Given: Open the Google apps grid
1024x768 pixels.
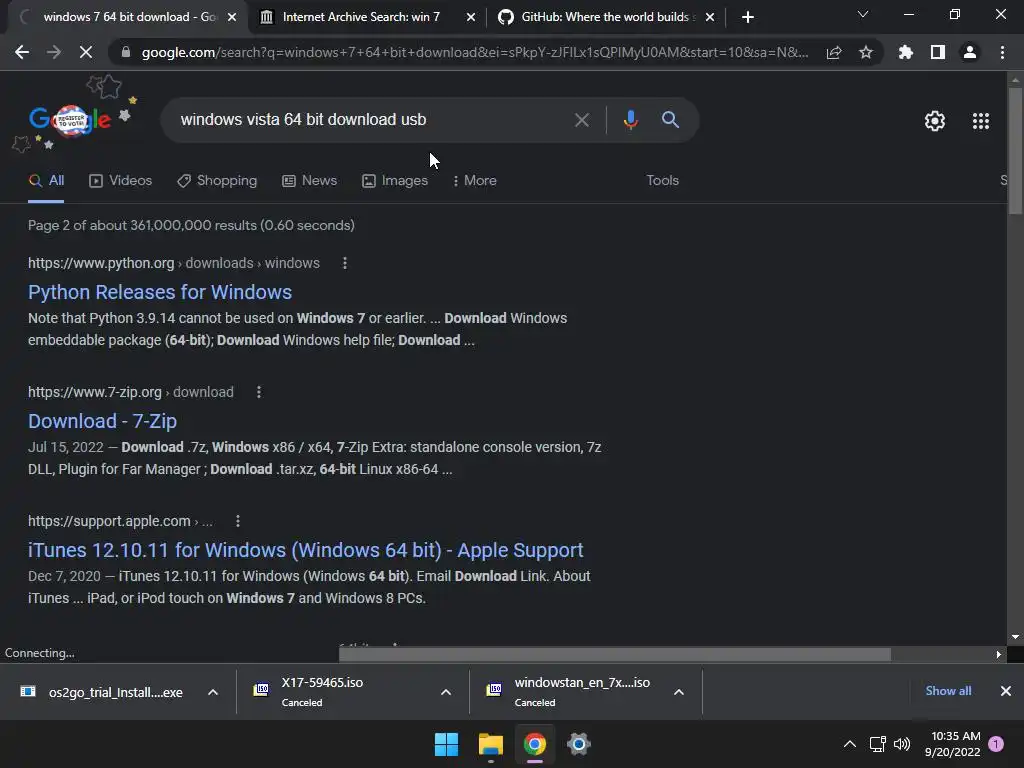Looking at the screenshot, I should pyautogui.click(x=981, y=121).
